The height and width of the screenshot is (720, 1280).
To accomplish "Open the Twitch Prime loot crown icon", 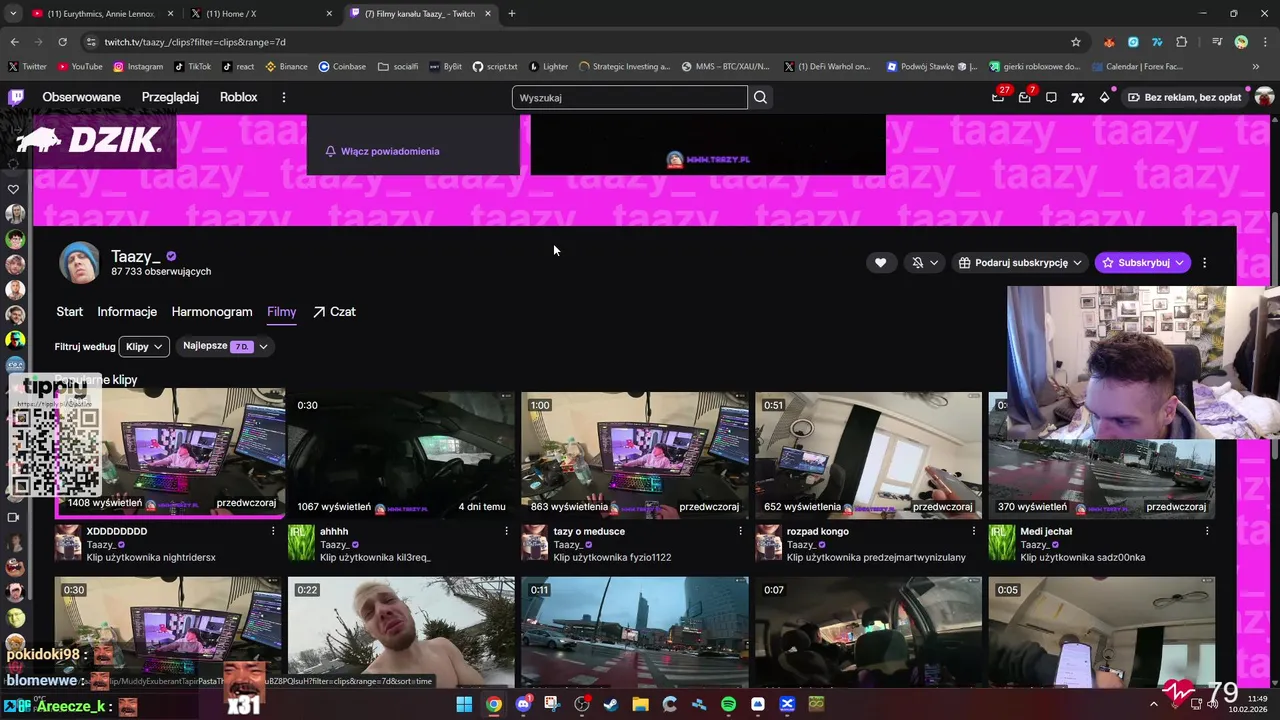I will click(997, 97).
